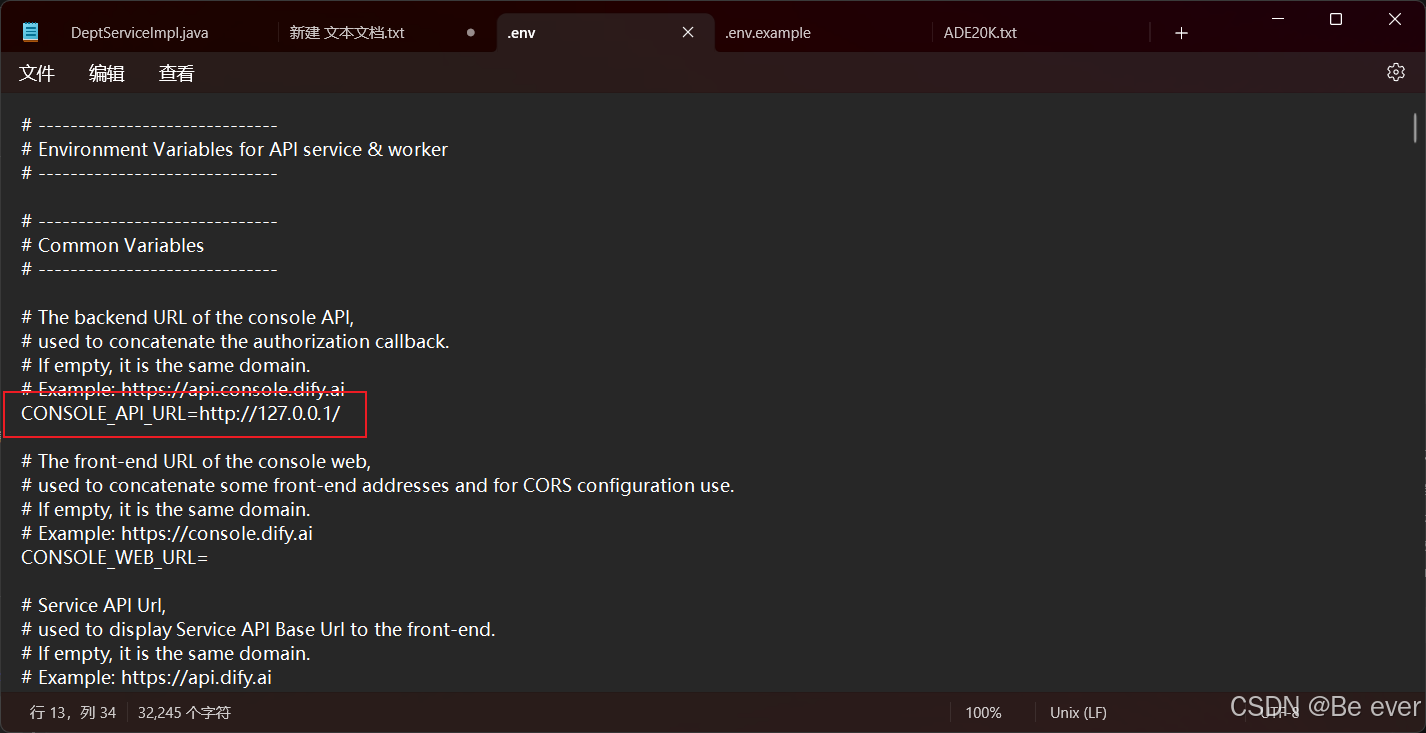Image resolution: width=1426 pixels, height=733 pixels.
Task: Switch to the ADE20K.txt tab
Action: point(981,32)
